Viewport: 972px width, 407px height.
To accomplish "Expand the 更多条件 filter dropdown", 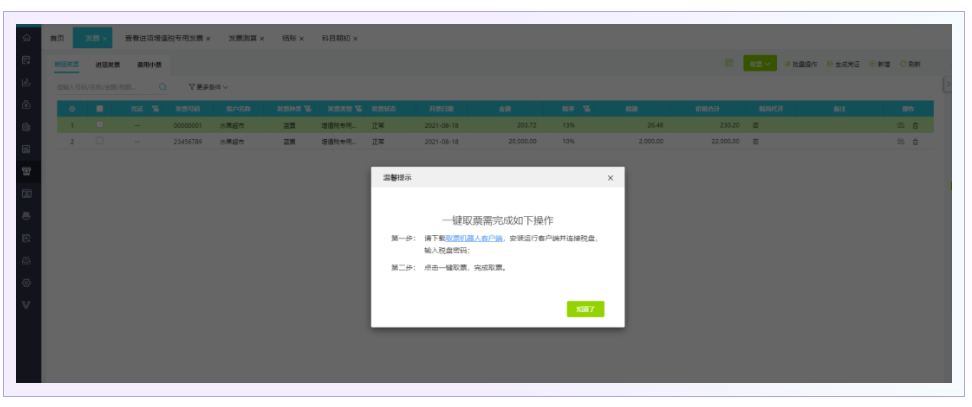I will [x=208, y=87].
